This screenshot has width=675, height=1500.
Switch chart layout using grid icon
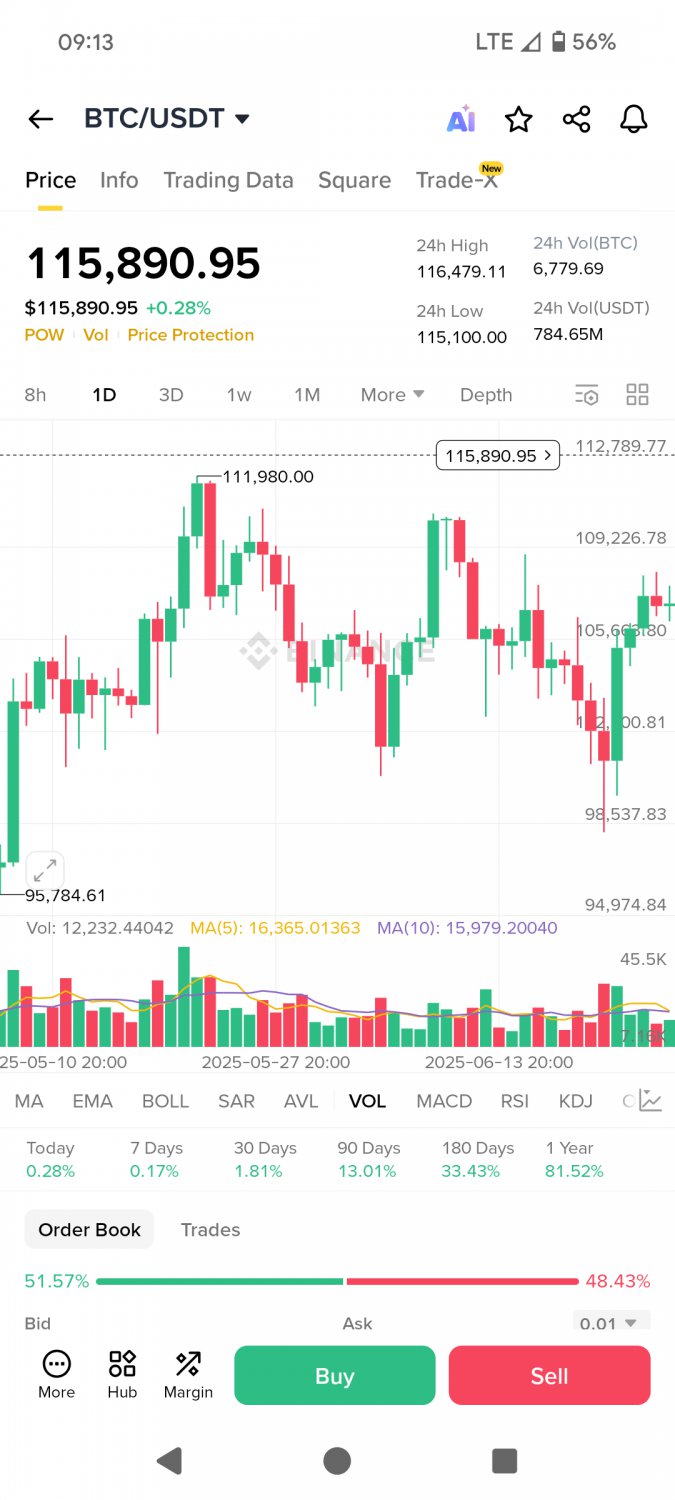click(637, 394)
